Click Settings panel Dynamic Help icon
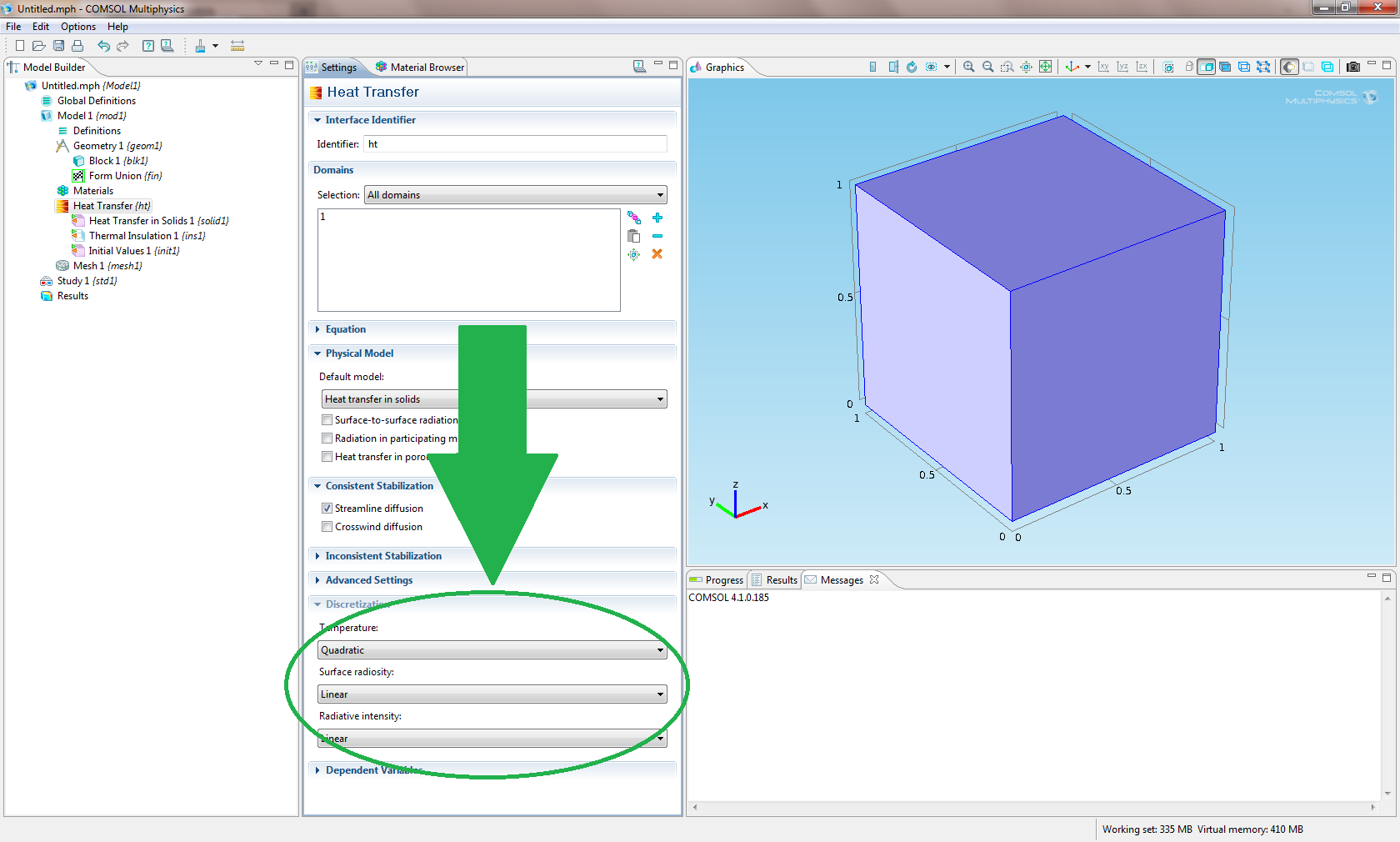This screenshot has width=1400, height=842. pos(639,66)
